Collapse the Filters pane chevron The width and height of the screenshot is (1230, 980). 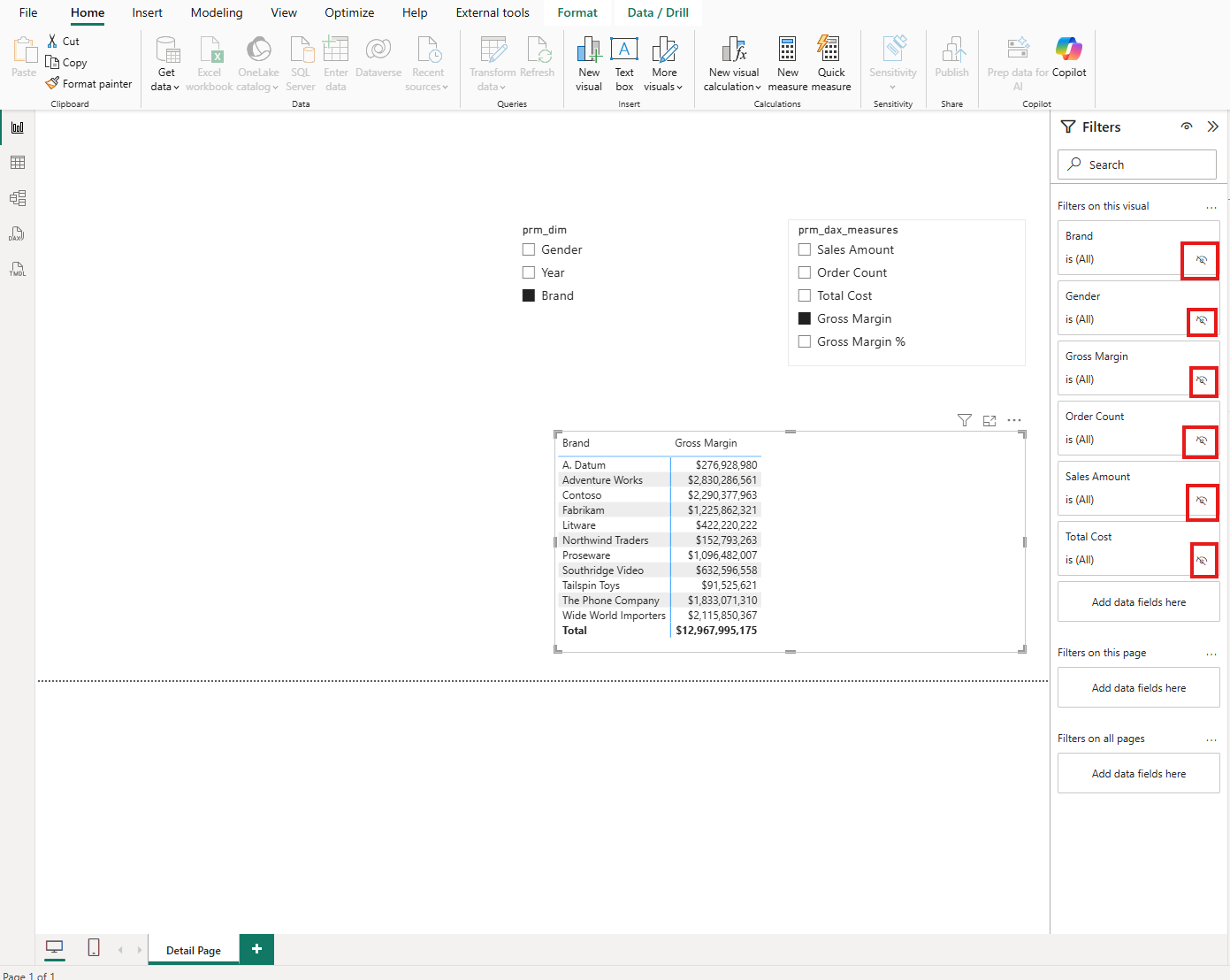[x=1212, y=126]
